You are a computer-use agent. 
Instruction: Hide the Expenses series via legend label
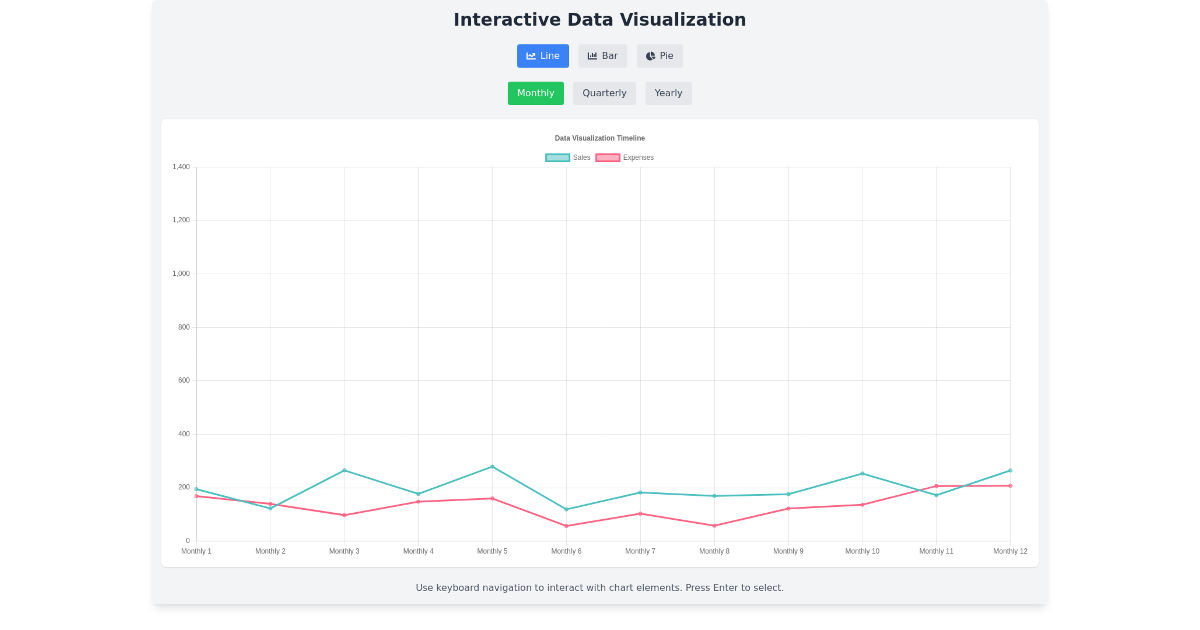[638, 158]
